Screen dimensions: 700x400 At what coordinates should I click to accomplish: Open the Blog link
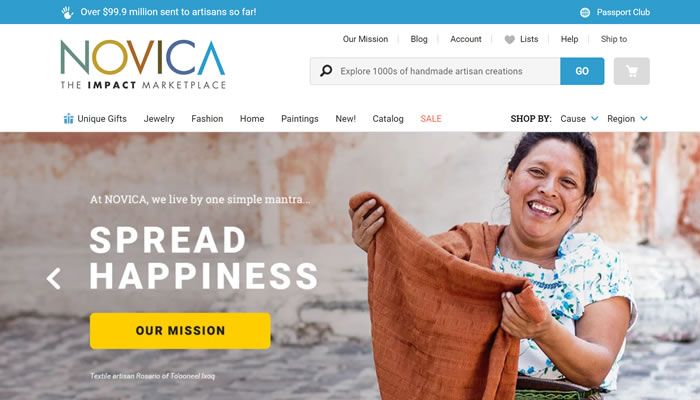click(419, 39)
